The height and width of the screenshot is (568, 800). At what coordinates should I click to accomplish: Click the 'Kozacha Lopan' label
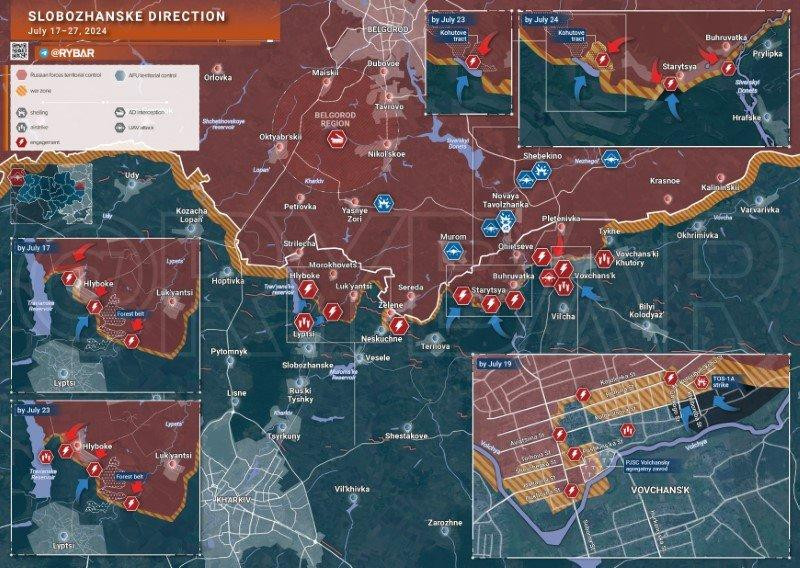click(x=191, y=215)
